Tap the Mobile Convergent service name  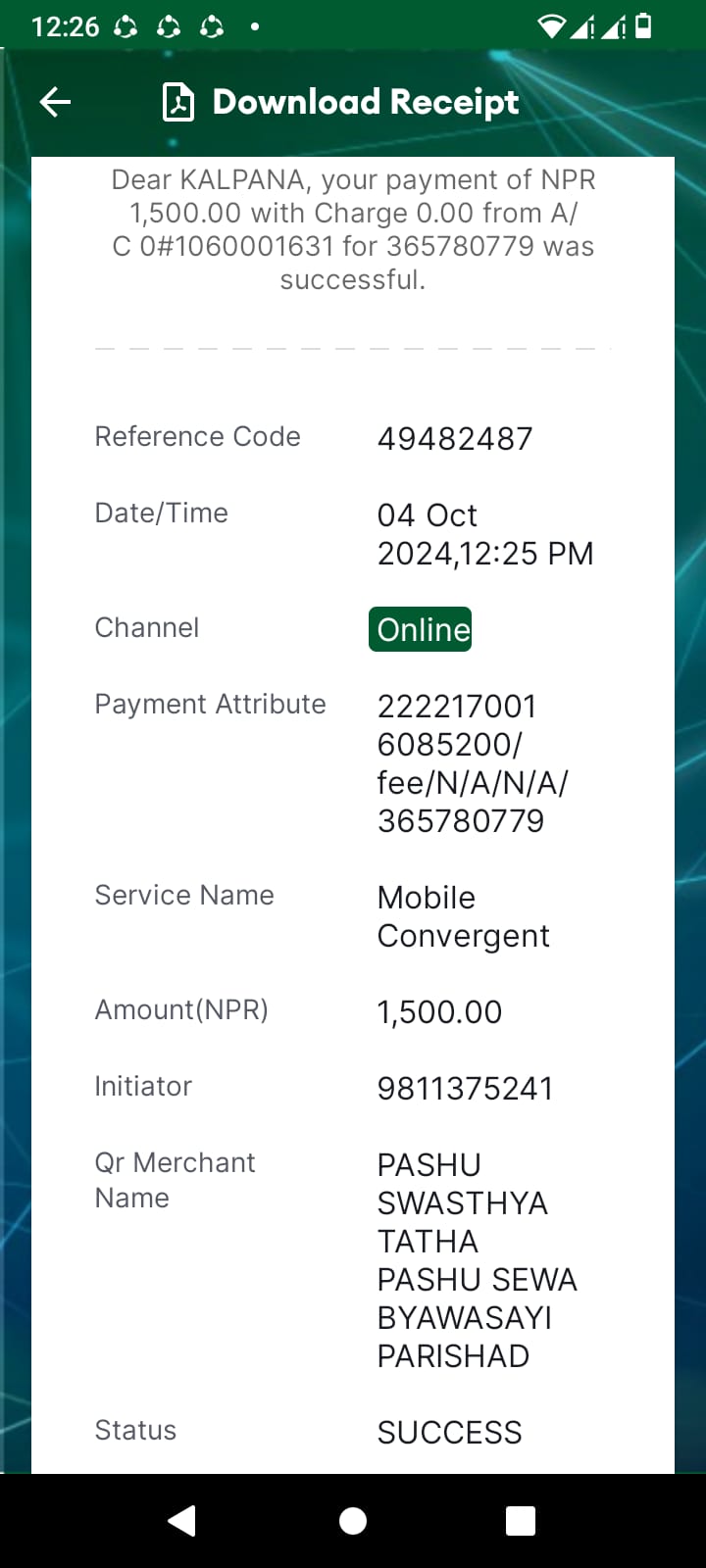click(x=464, y=916)
